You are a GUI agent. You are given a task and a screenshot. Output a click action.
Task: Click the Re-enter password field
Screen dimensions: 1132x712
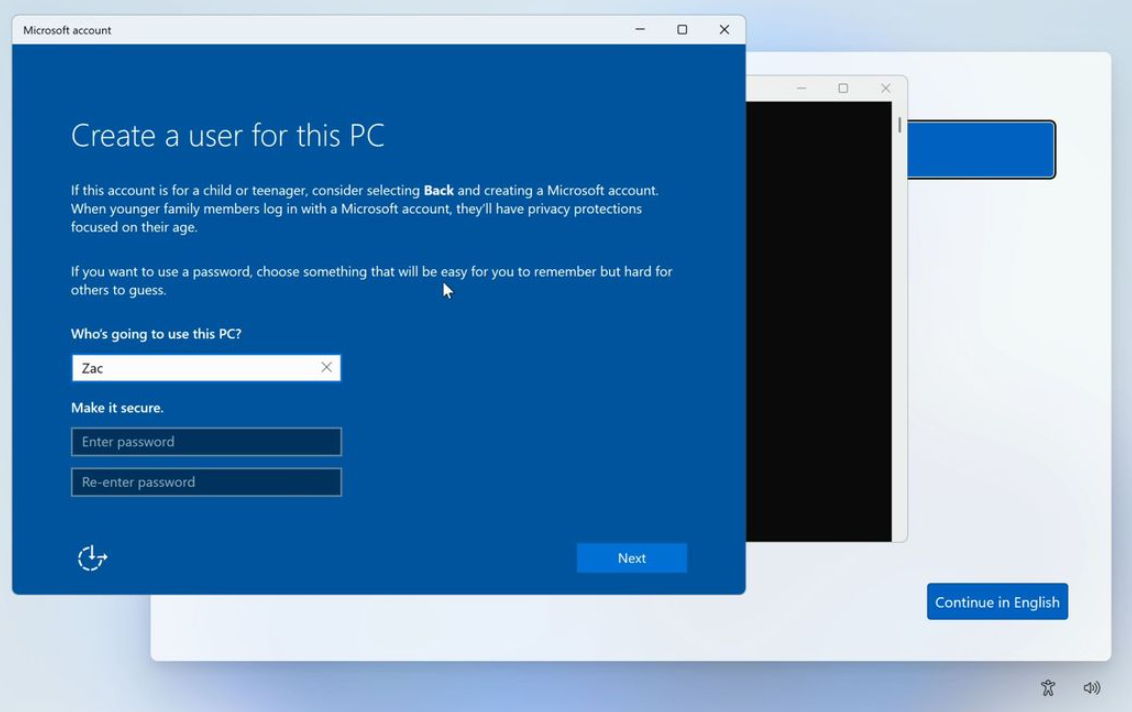click(206, 482)
